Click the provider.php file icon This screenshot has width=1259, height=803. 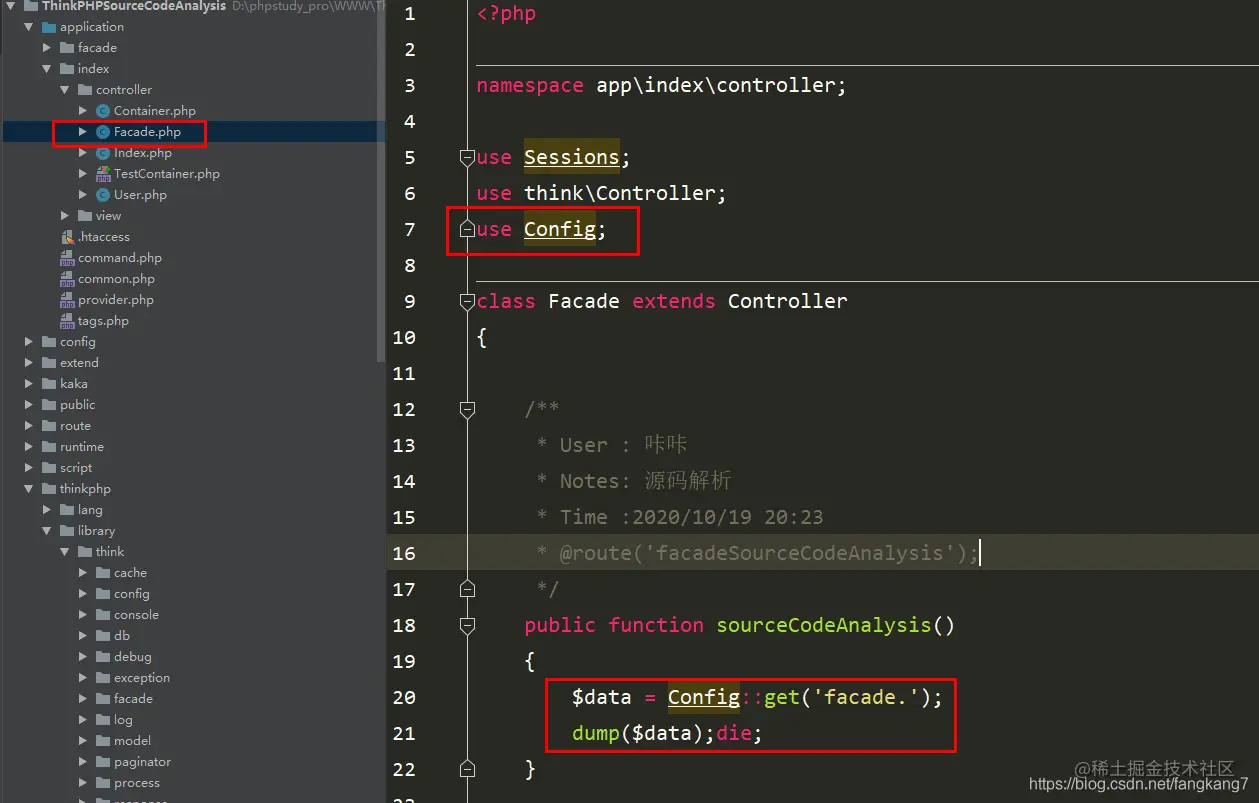coord(67,300)
